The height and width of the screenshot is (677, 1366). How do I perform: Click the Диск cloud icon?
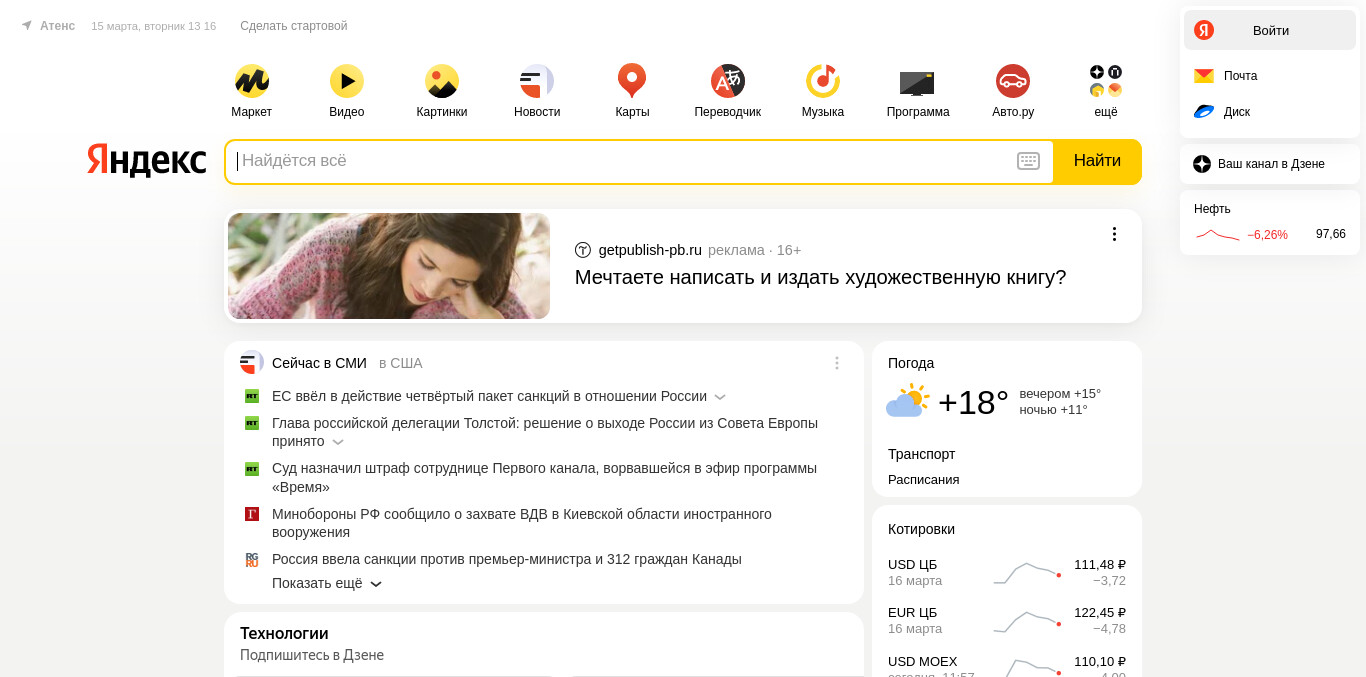pyautogui.click(x=1204, y=112)
